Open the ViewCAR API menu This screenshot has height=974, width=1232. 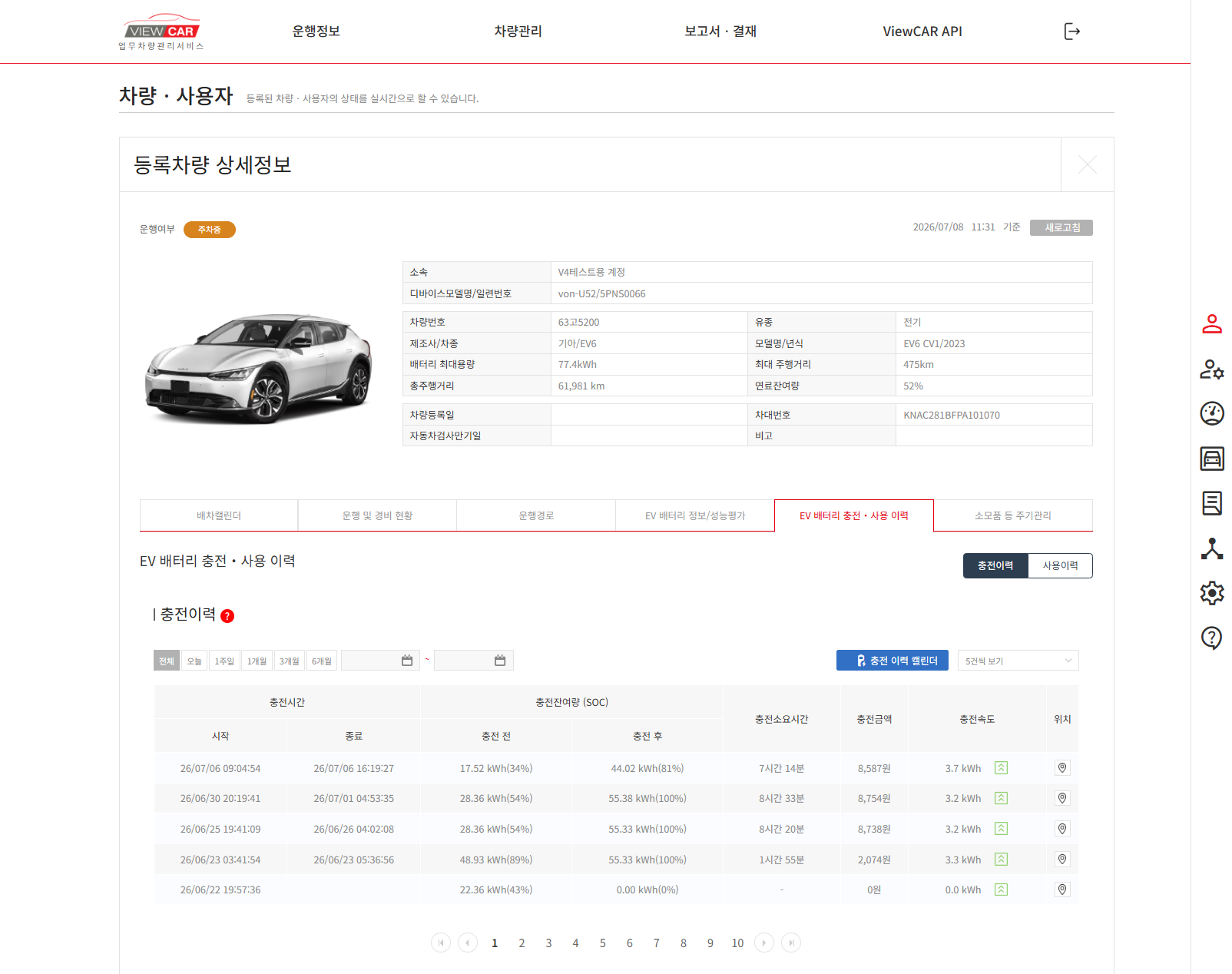[922, 31]
